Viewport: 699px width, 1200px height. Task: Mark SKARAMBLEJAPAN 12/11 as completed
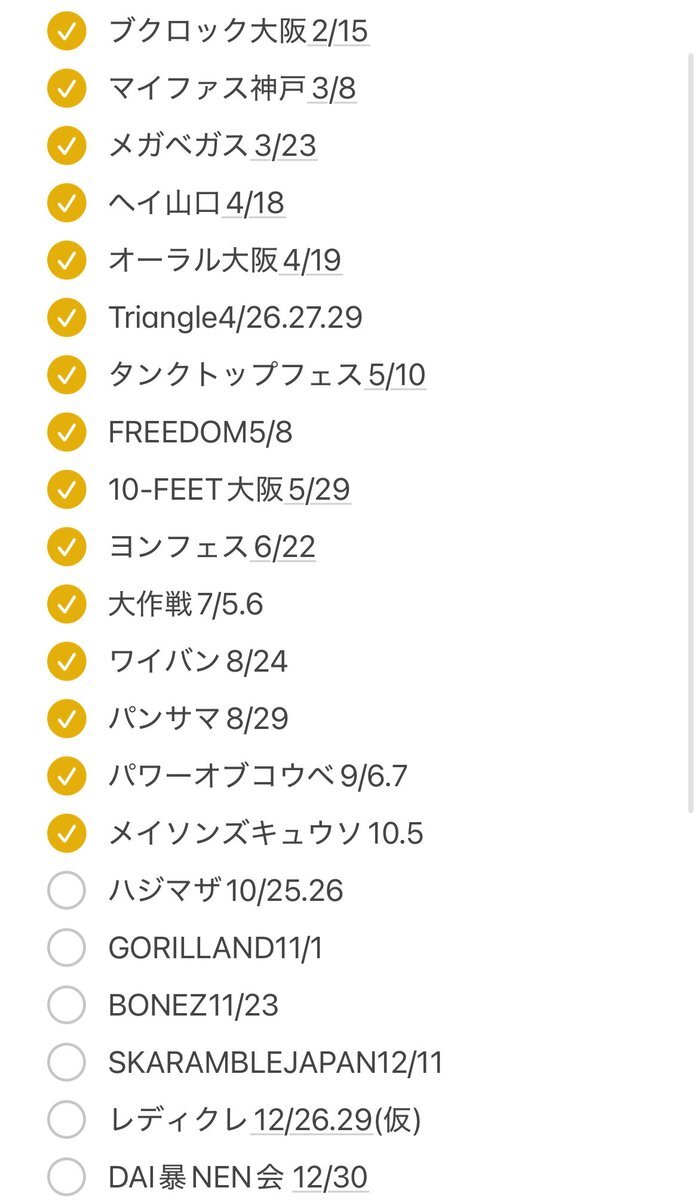(66, 1062)
